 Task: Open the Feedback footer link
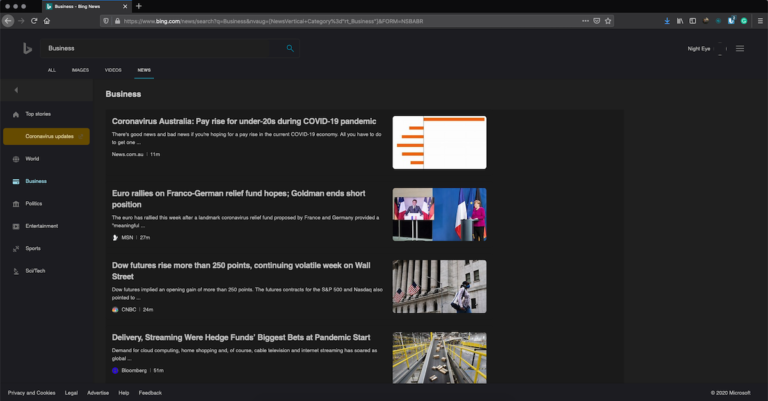tap(150, 393)
